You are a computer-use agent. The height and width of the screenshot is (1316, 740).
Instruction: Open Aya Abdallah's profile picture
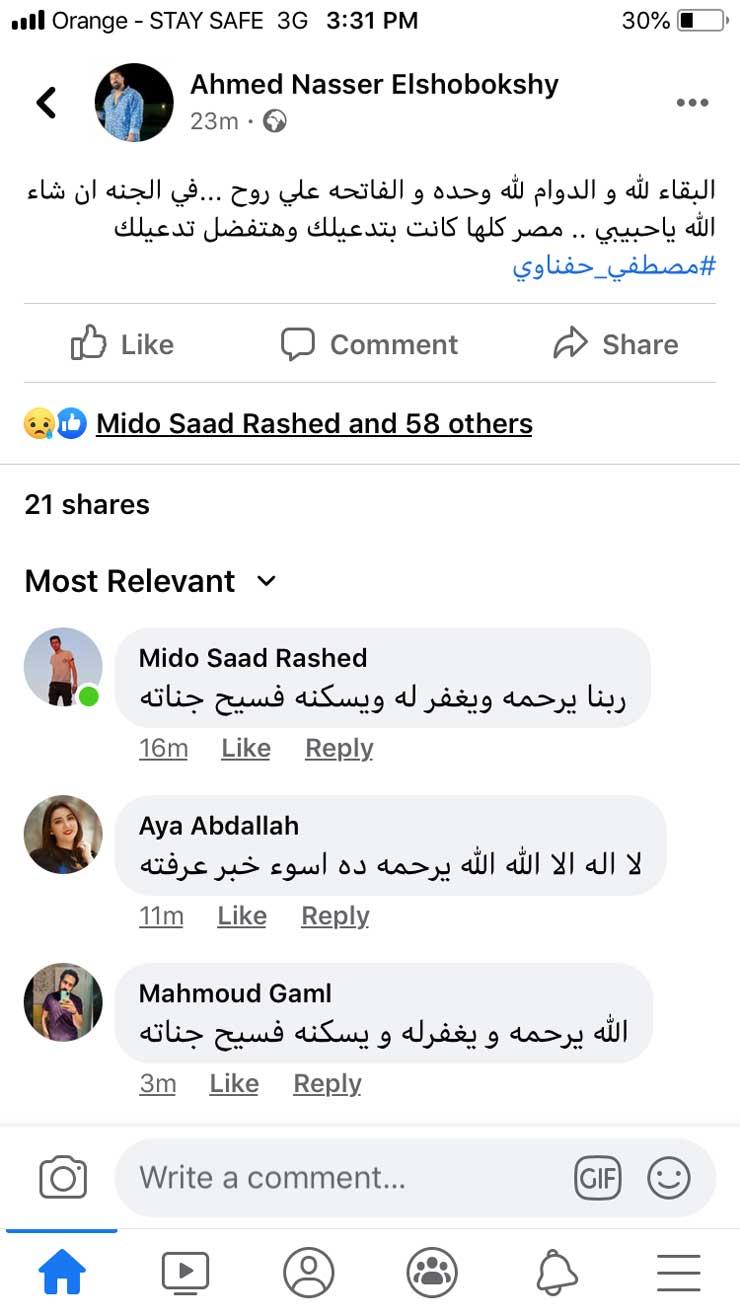[63, 834]
